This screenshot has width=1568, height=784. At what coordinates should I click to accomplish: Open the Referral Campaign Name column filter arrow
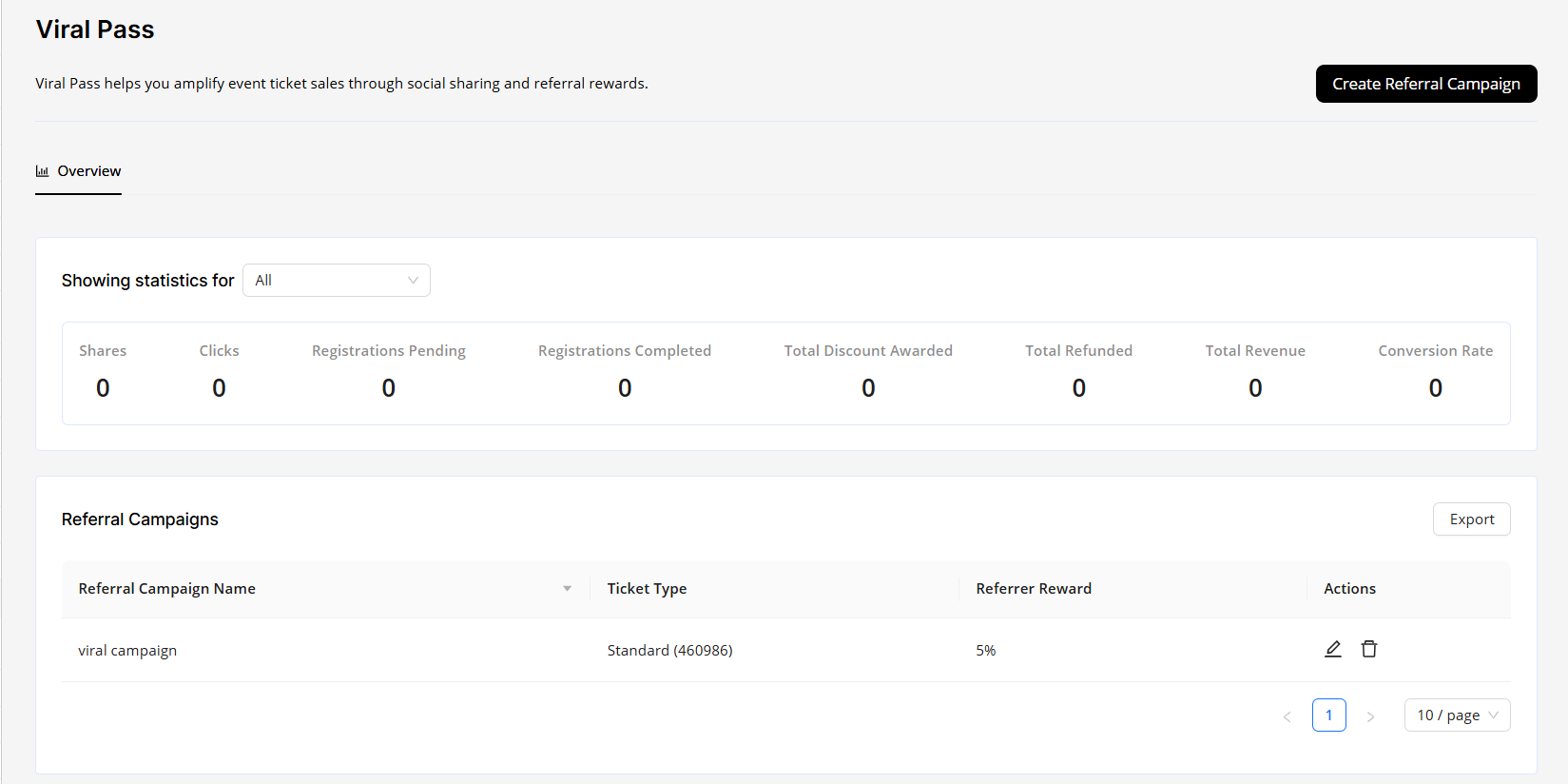(x=568, y=589)
